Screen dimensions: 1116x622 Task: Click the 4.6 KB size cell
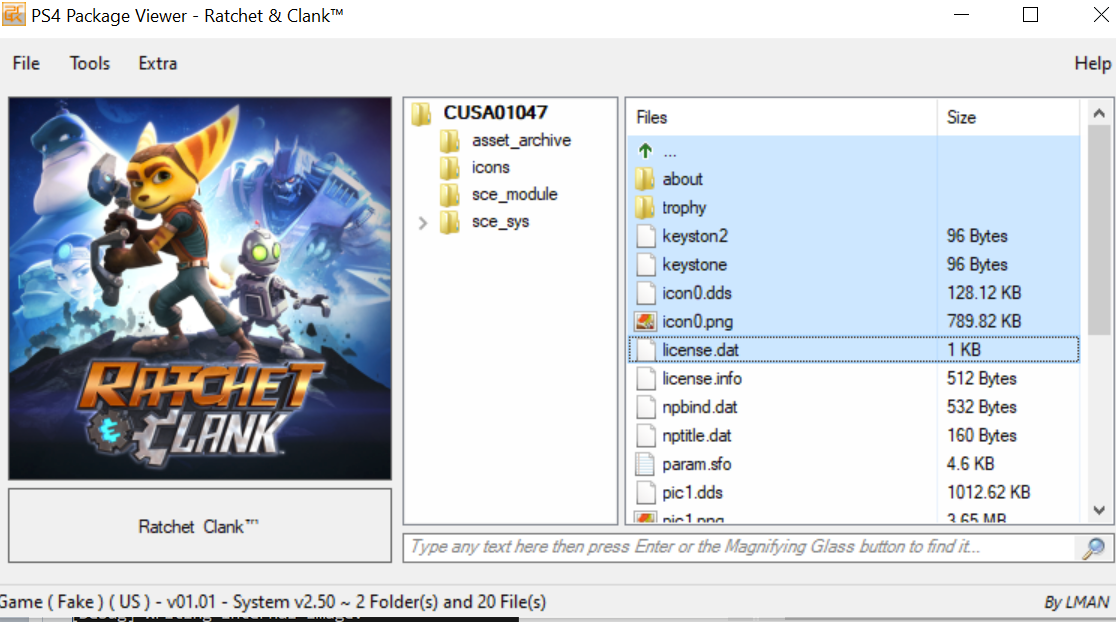(970, 463)
